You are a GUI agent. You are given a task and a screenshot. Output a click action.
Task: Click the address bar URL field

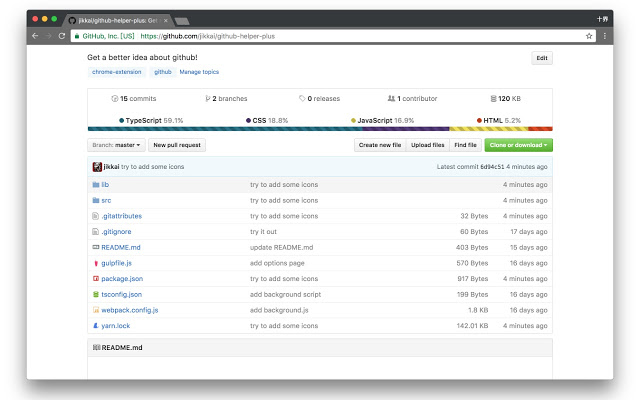333,36
